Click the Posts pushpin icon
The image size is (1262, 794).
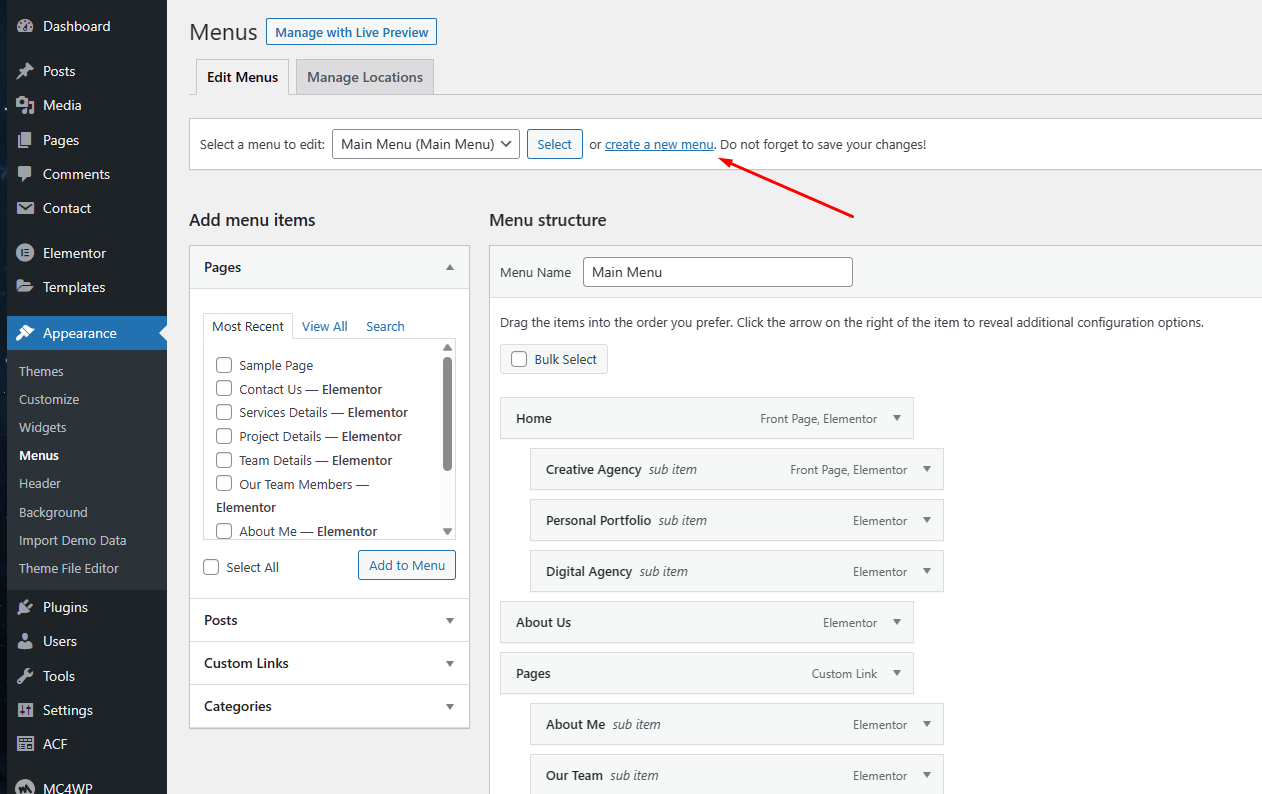click(x=25, y=71)
